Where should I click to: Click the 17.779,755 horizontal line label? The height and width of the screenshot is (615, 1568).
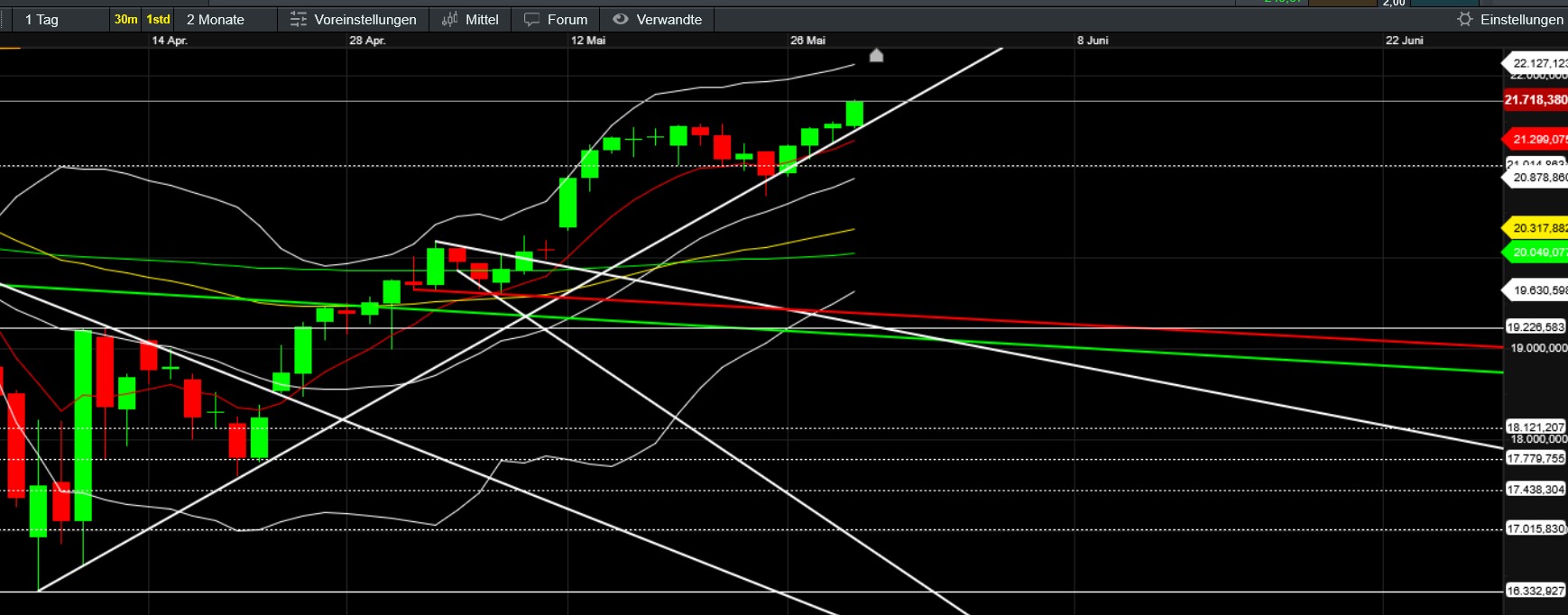click(x=1536, y=459)
